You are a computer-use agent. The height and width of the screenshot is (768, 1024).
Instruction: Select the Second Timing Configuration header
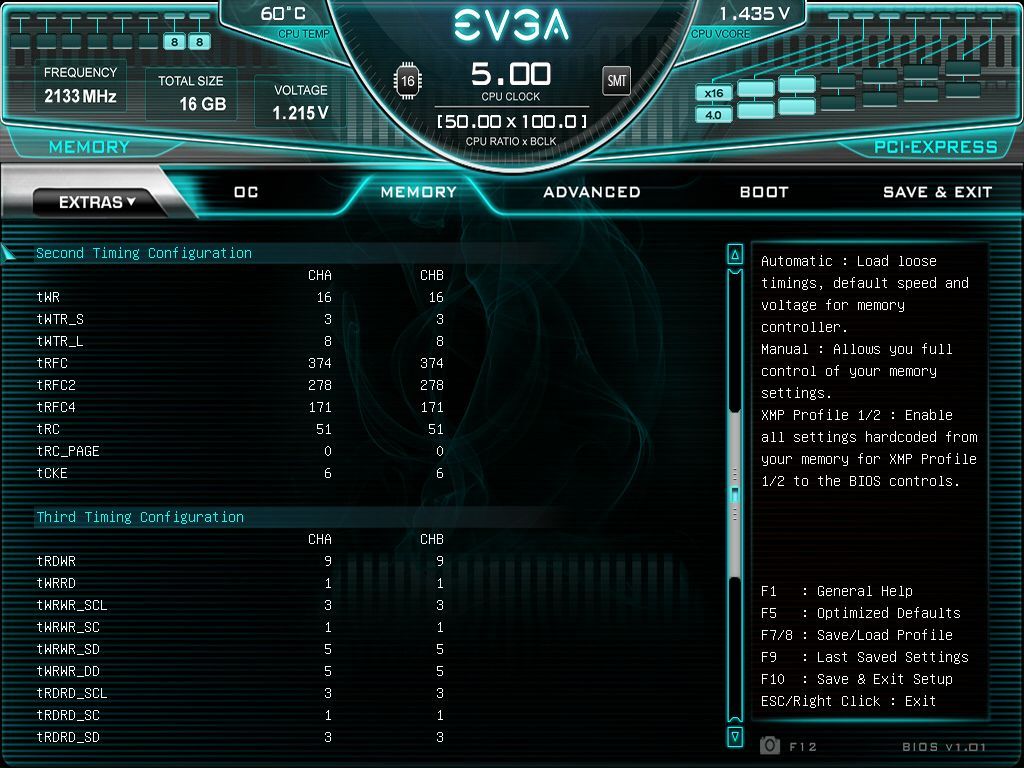tap(144, 253)
